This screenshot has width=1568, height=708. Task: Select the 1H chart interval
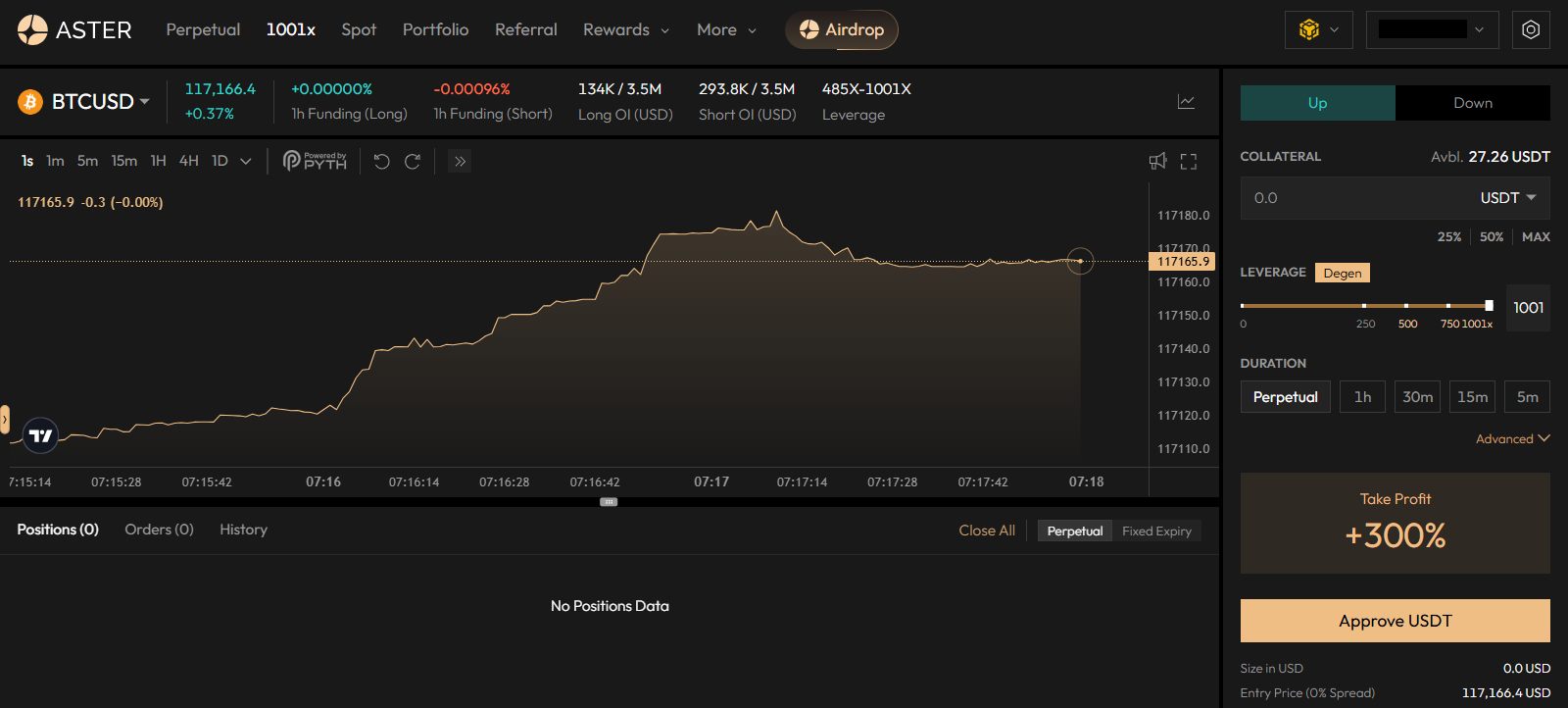tap(158, 161)
